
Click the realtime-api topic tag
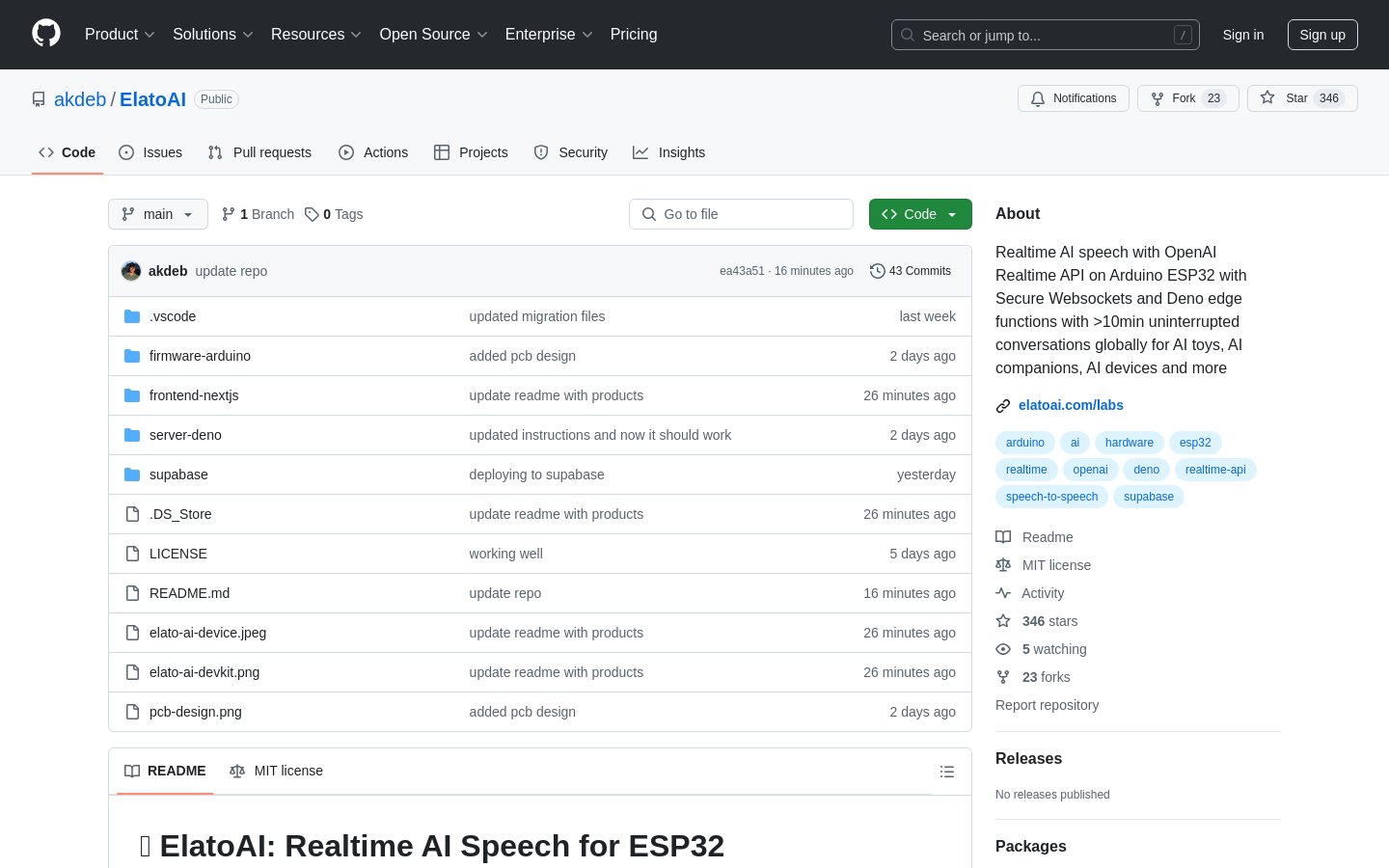1215,470
